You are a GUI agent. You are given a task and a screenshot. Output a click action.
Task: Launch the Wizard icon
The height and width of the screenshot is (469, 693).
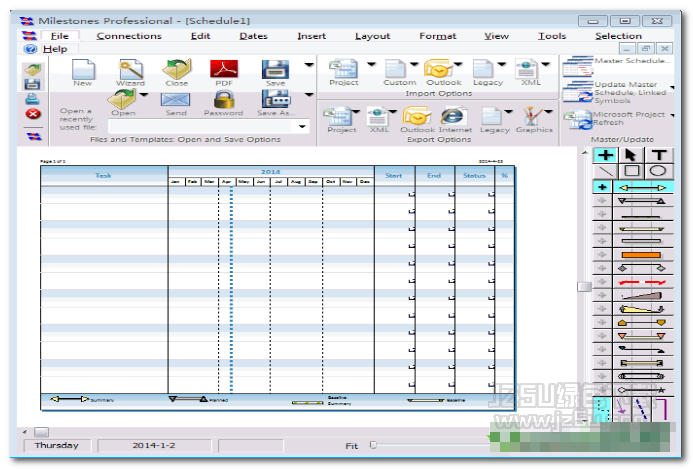point(131,69)
